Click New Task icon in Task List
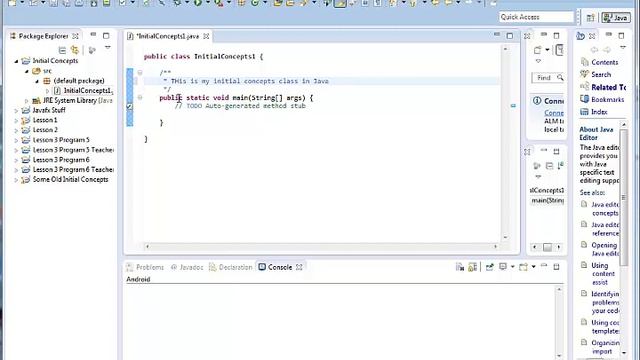The width and height of the screenshot is (640, 360). [538, 50]
